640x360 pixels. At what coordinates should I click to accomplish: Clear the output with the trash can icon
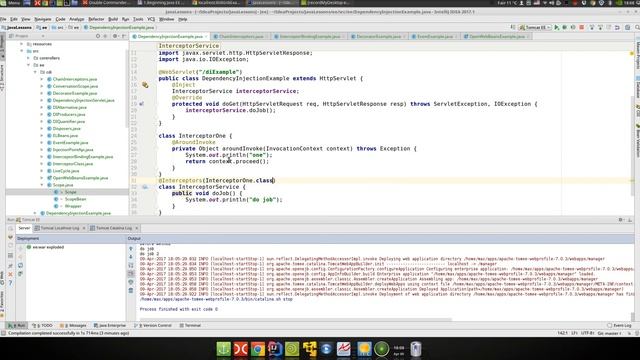click(131, 291)
